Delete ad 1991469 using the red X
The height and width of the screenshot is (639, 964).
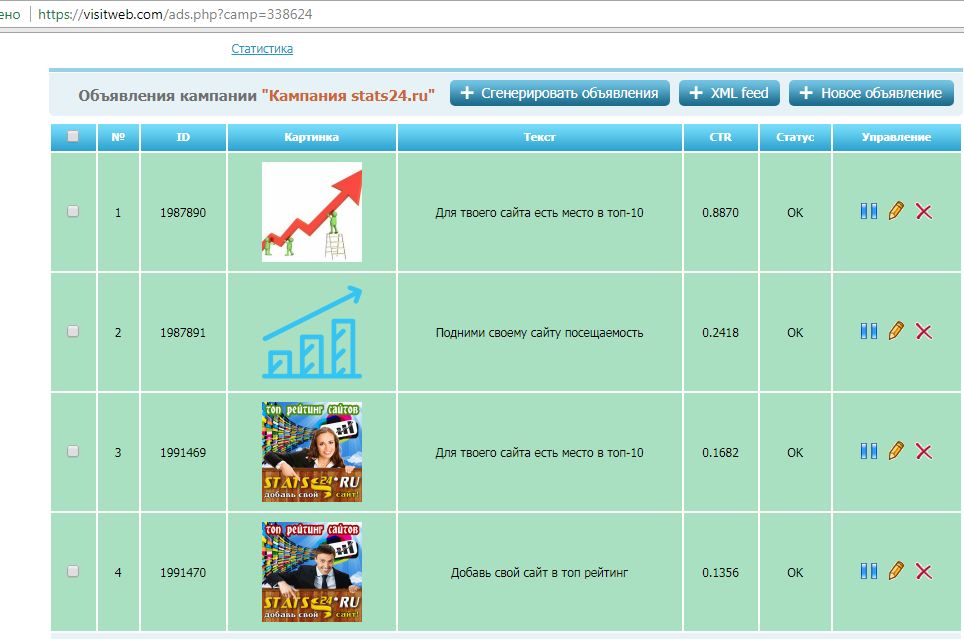[924, 451]
